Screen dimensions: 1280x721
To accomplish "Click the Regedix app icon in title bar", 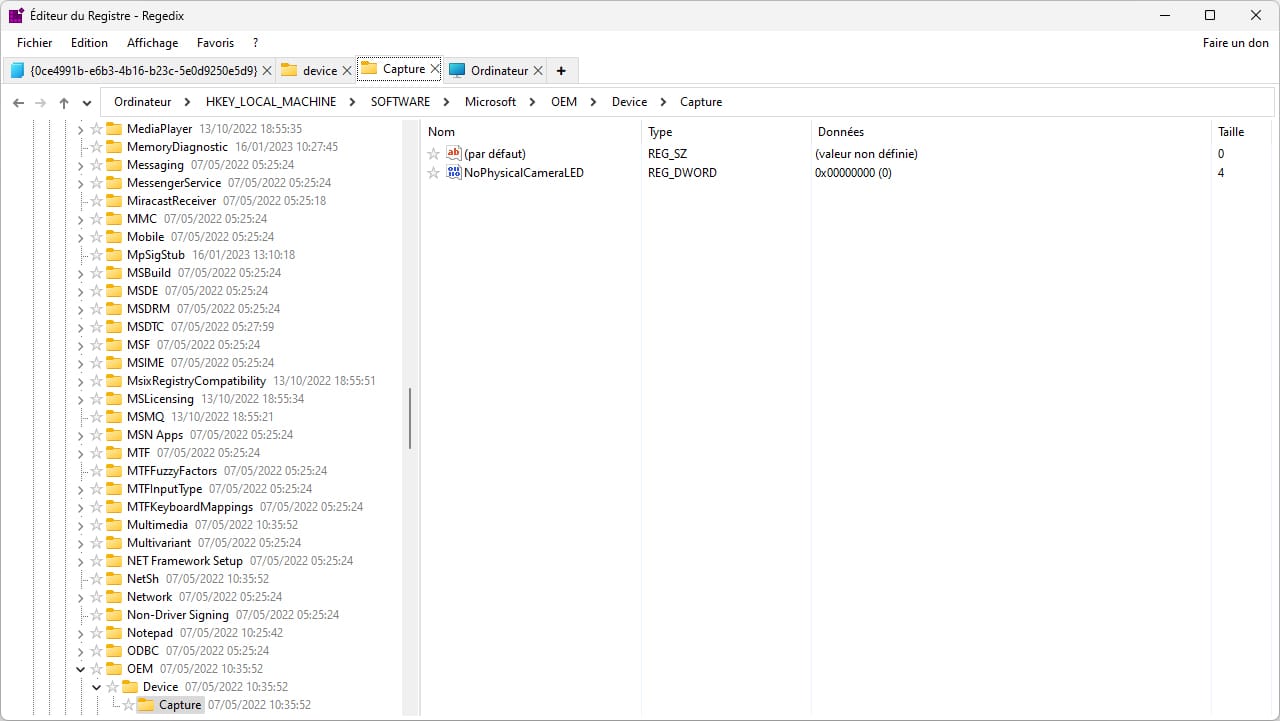I will [x=16, y=15].
